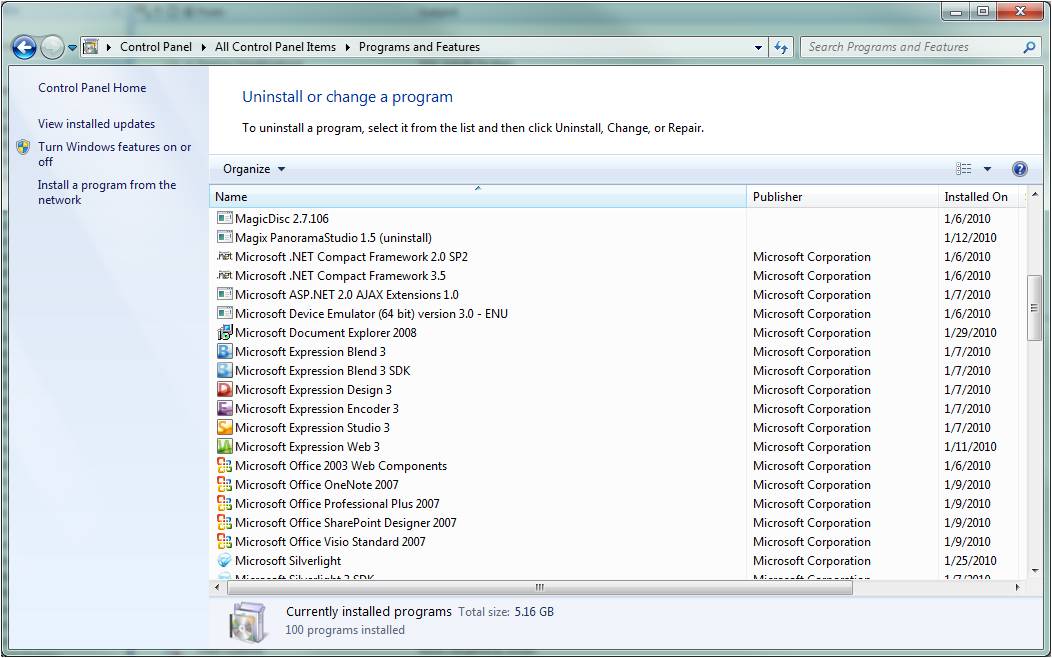The width and height of the screenshot is (1052, 658).
Task: Click the Microsoft Document Explorer 2008 icon
Action: tap(225, 333)
